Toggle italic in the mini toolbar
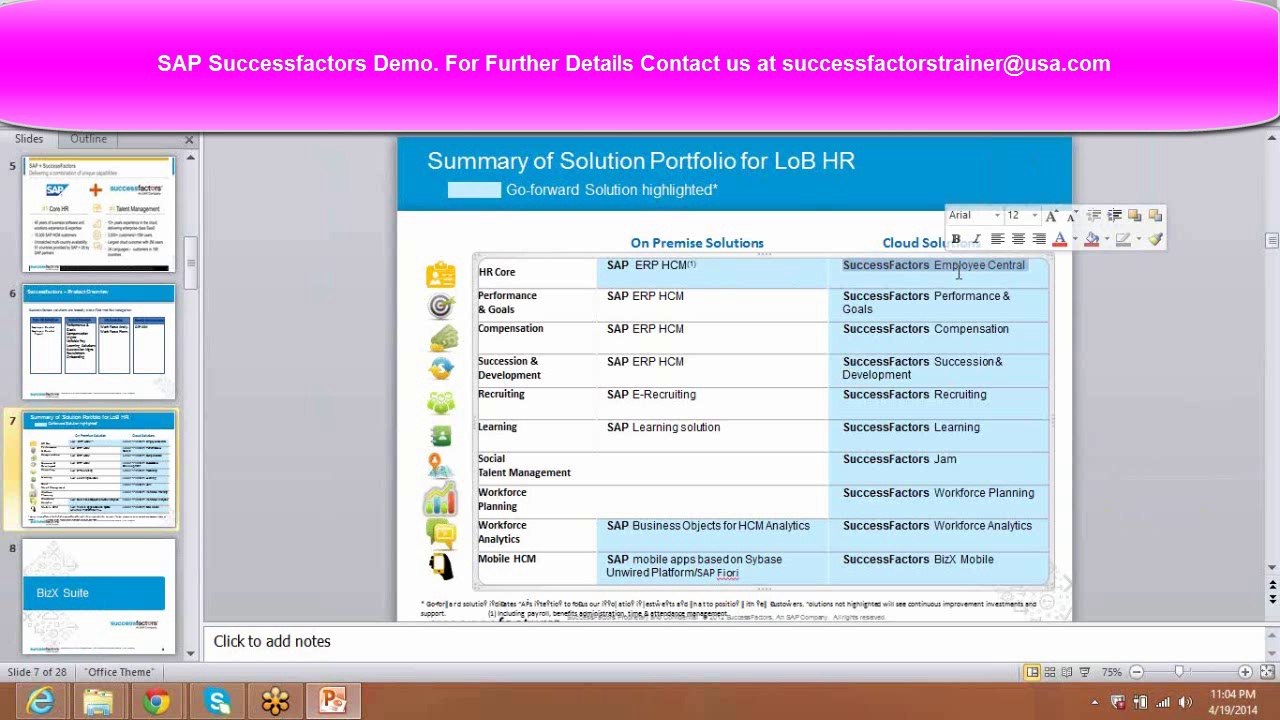1280x720 pixels. click(x=976, y=239)
